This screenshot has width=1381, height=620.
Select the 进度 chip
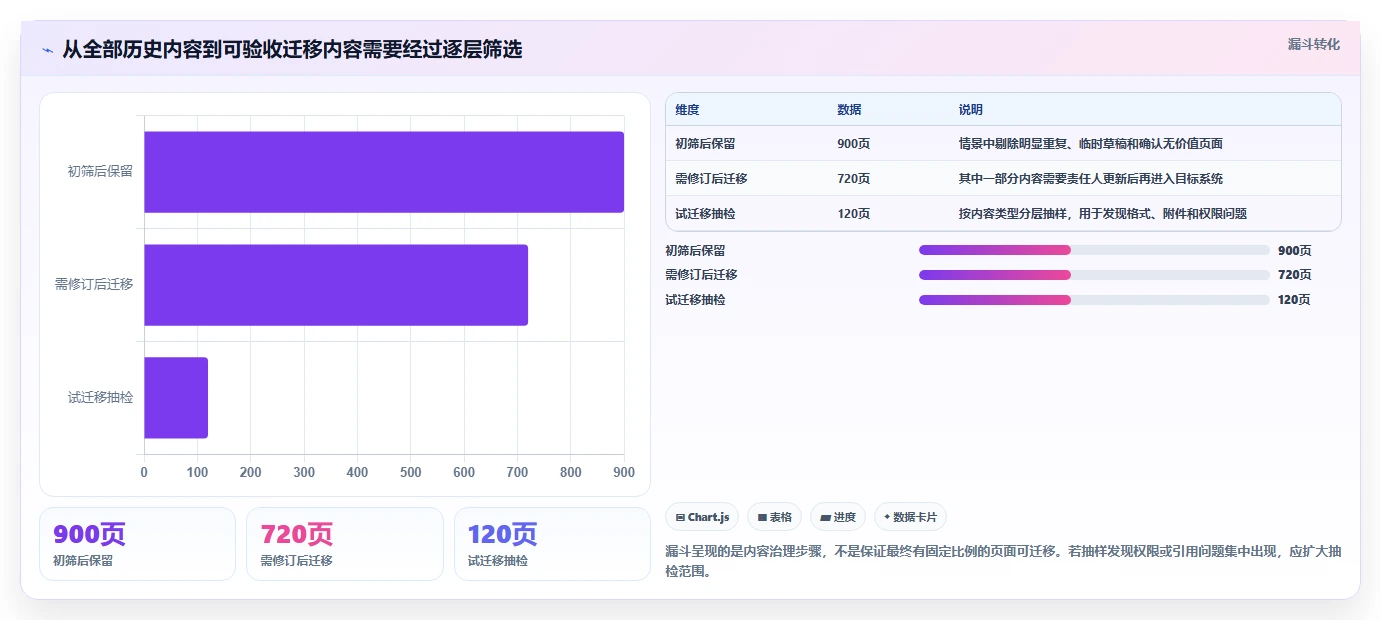[x=838, y=517]
